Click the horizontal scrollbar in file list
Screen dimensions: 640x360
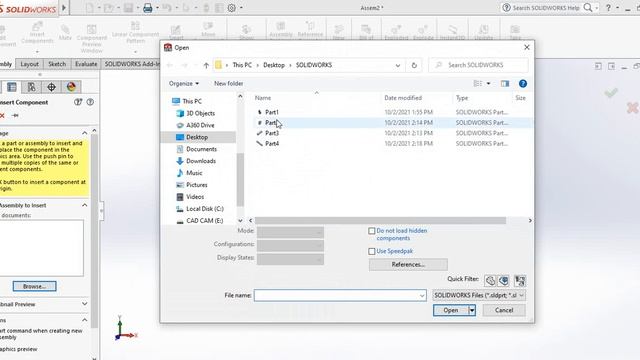(x=380, y=221)
